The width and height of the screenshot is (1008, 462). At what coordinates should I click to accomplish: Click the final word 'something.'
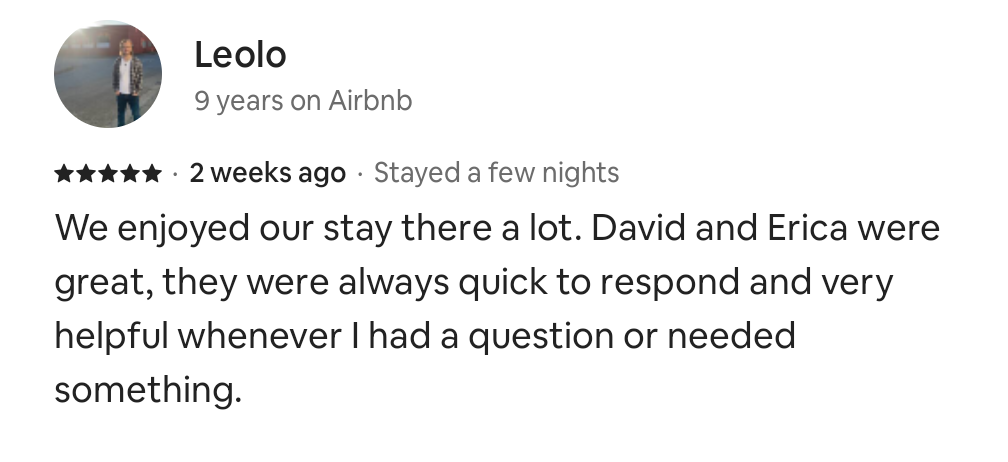[148, 391]
